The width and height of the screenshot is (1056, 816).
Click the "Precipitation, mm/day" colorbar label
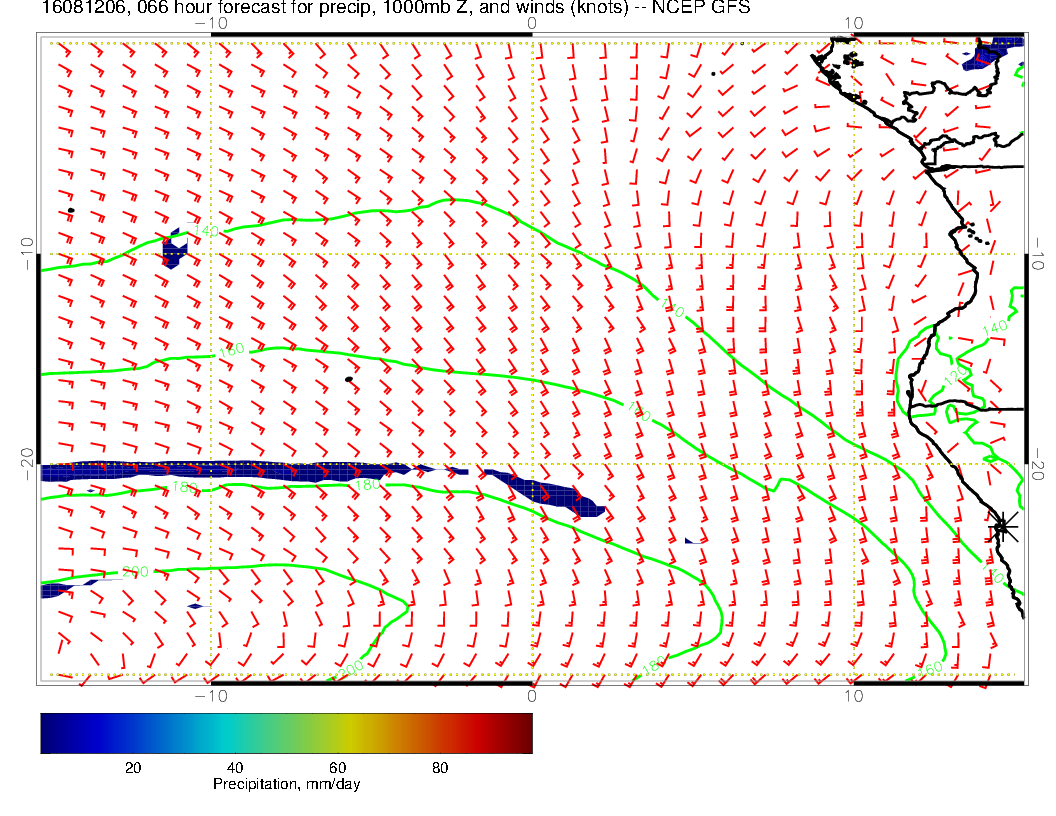286,785
